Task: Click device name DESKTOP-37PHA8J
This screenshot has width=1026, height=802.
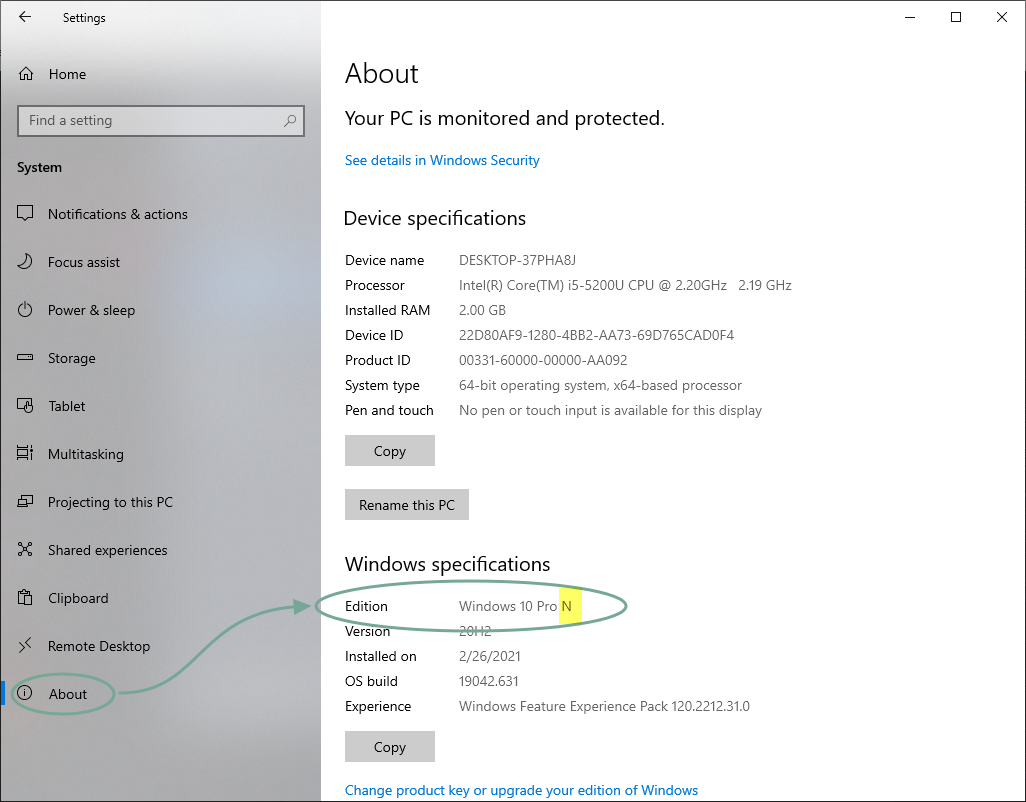Action: click(518, 260)
